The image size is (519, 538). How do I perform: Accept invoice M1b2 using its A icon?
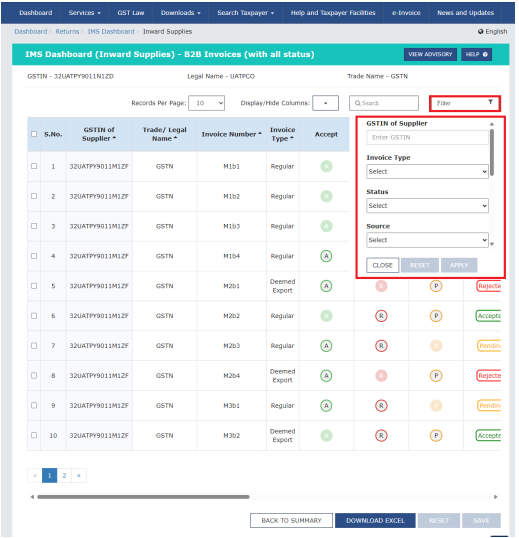[326, 196]
